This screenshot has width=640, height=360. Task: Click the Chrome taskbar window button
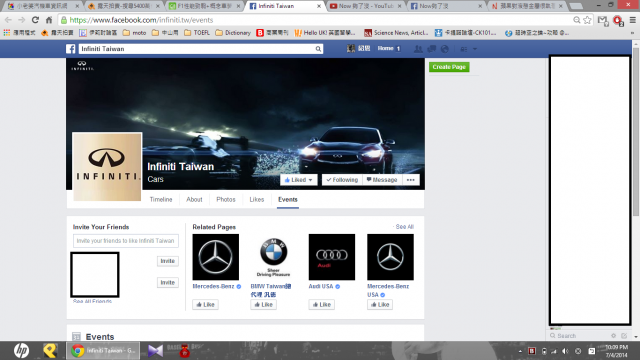click(x=103, y=351)
